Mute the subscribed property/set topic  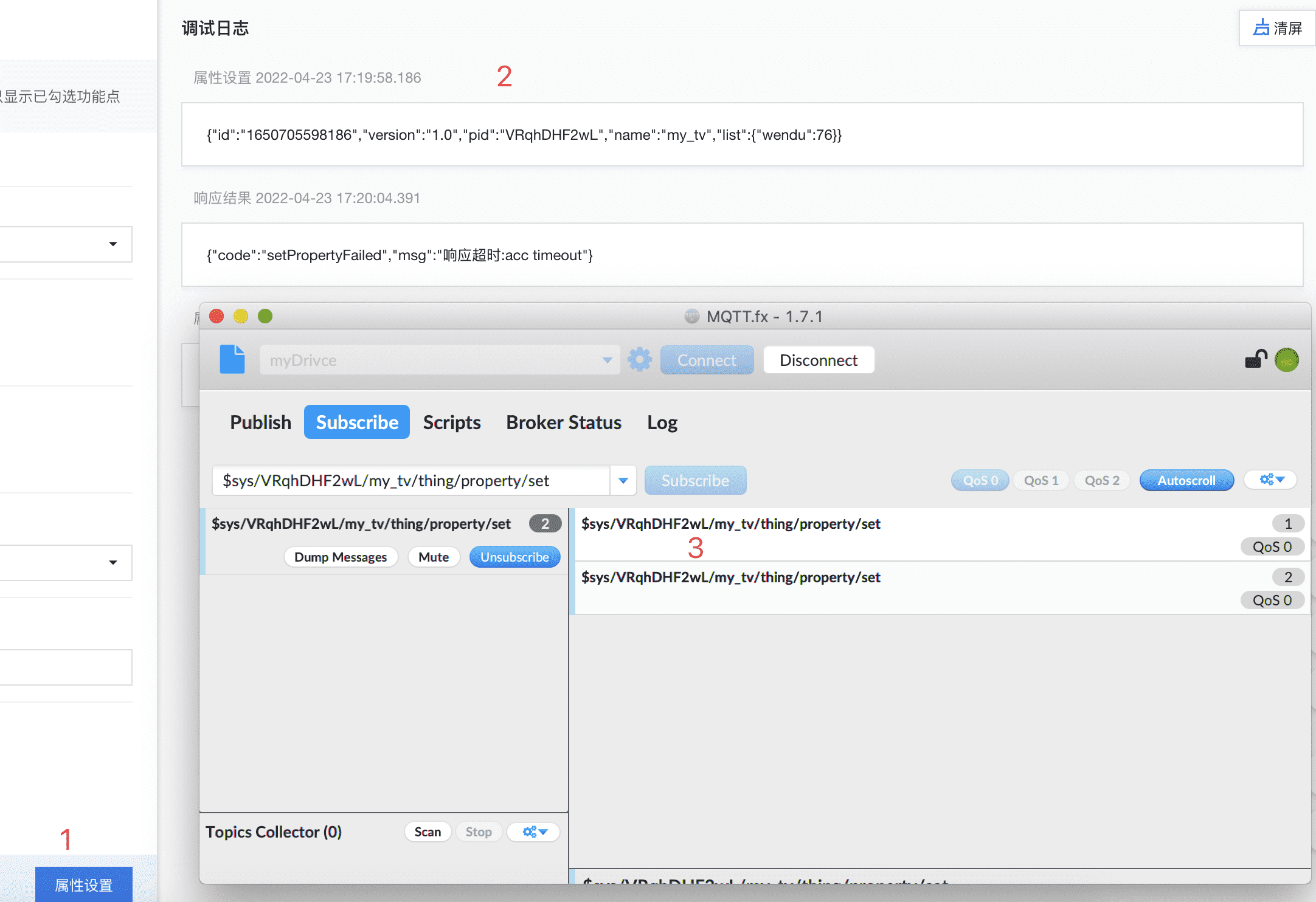434,557
